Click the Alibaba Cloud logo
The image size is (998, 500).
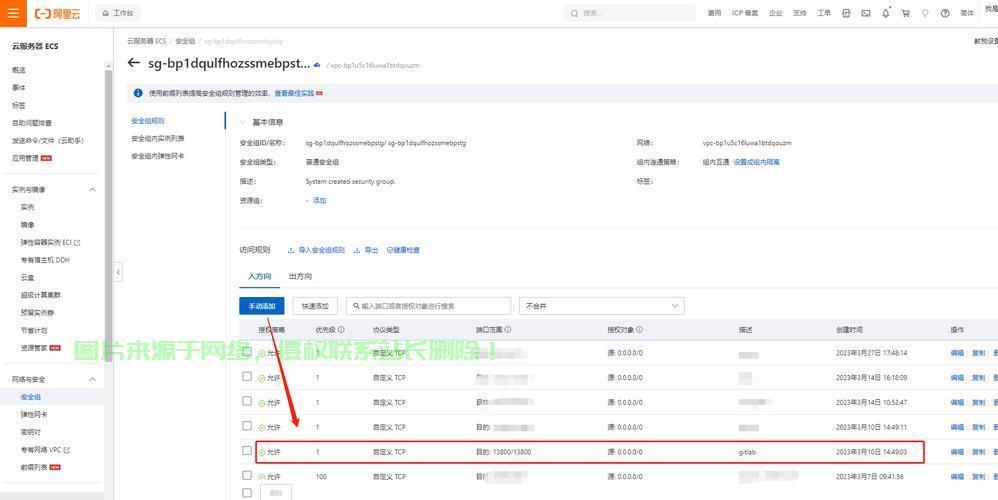tap(57, 13)
